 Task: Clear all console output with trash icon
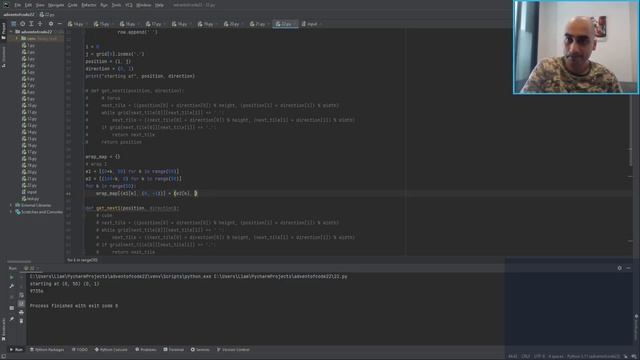[21, 321]
